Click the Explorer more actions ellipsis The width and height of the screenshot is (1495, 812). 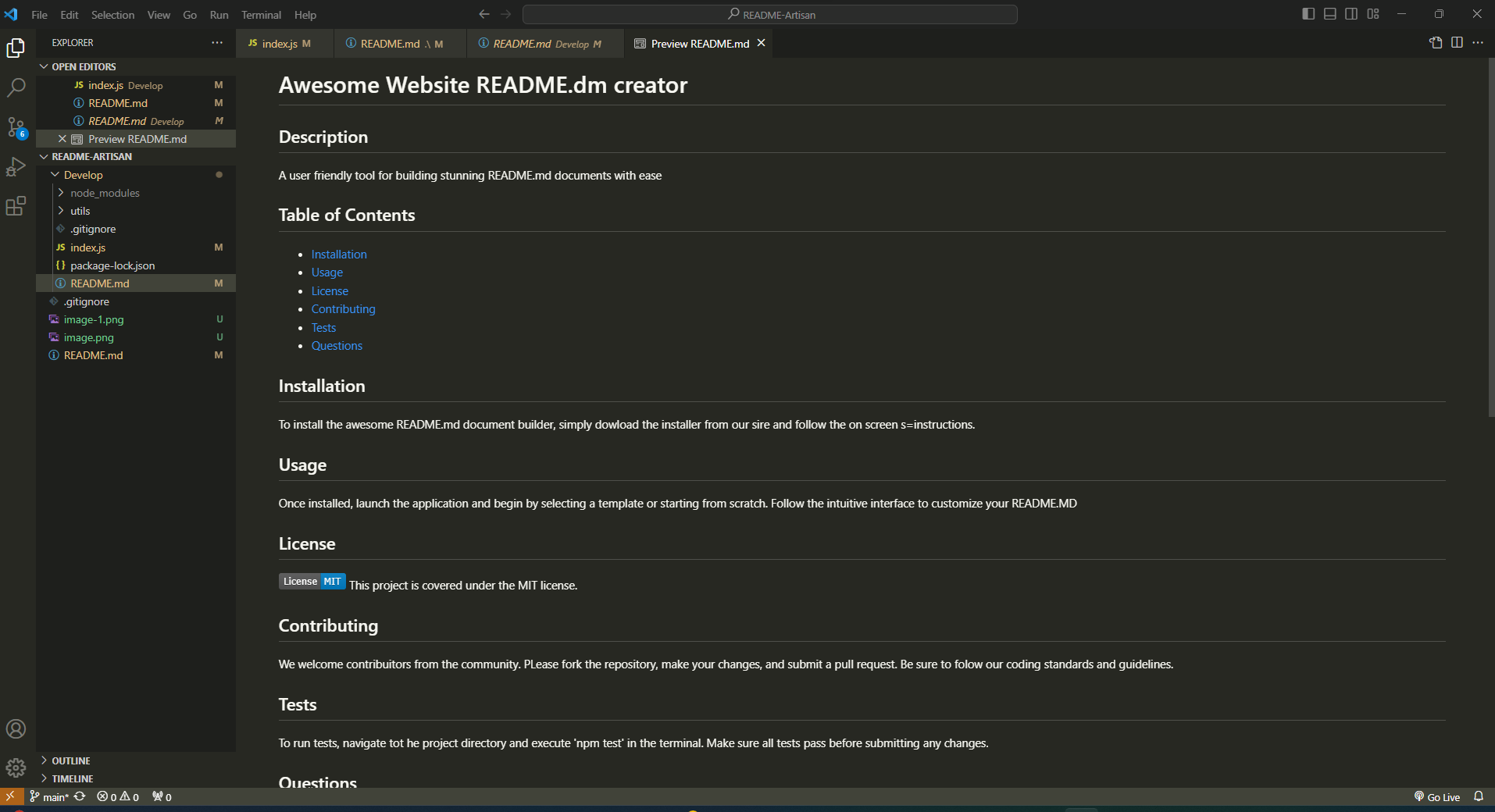pos(217,43)
